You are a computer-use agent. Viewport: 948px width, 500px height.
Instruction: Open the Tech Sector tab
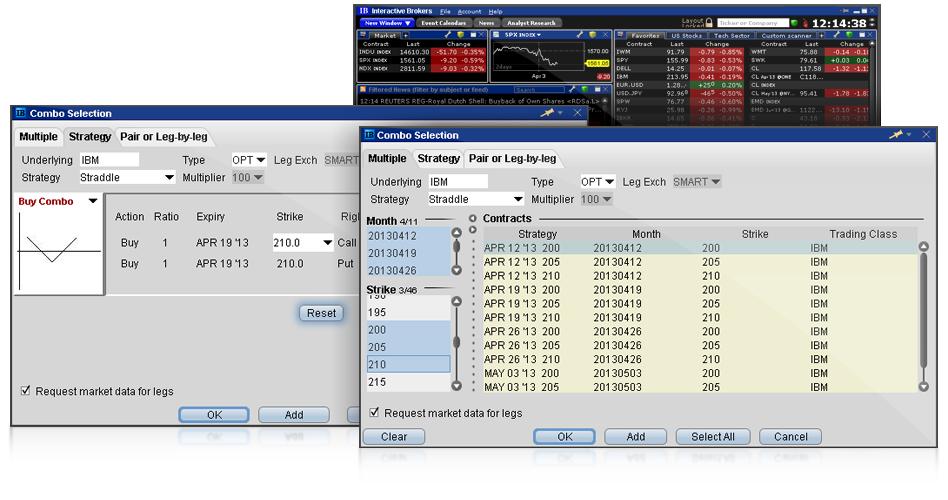click(x=732, y=36)
